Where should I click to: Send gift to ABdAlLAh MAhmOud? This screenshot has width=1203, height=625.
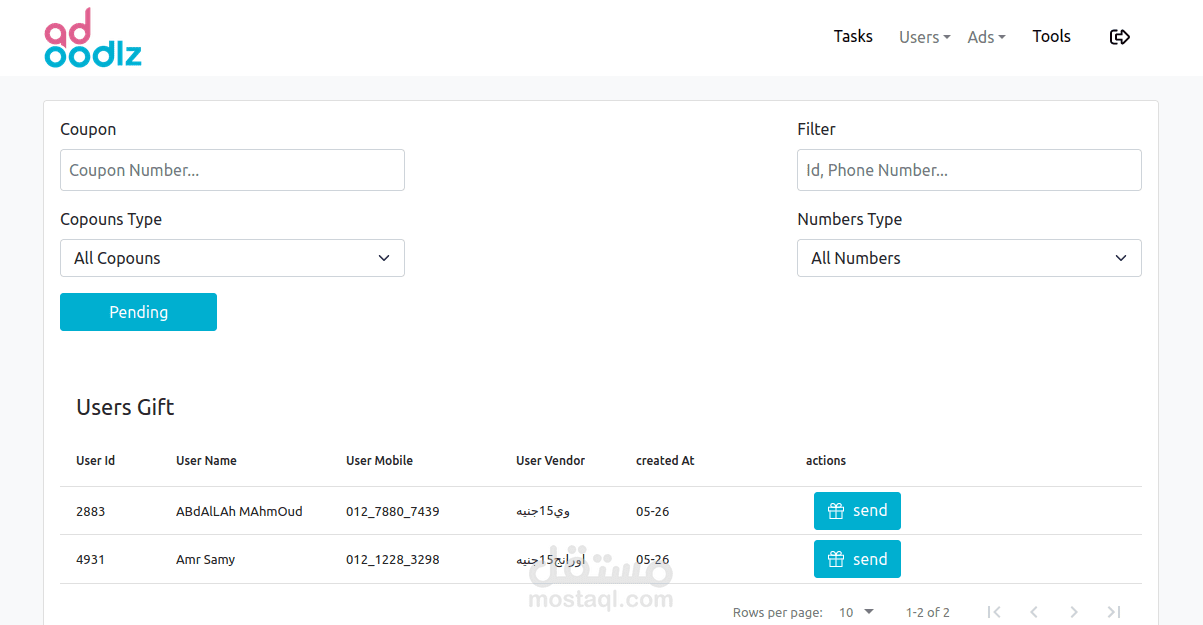(857, 511)
